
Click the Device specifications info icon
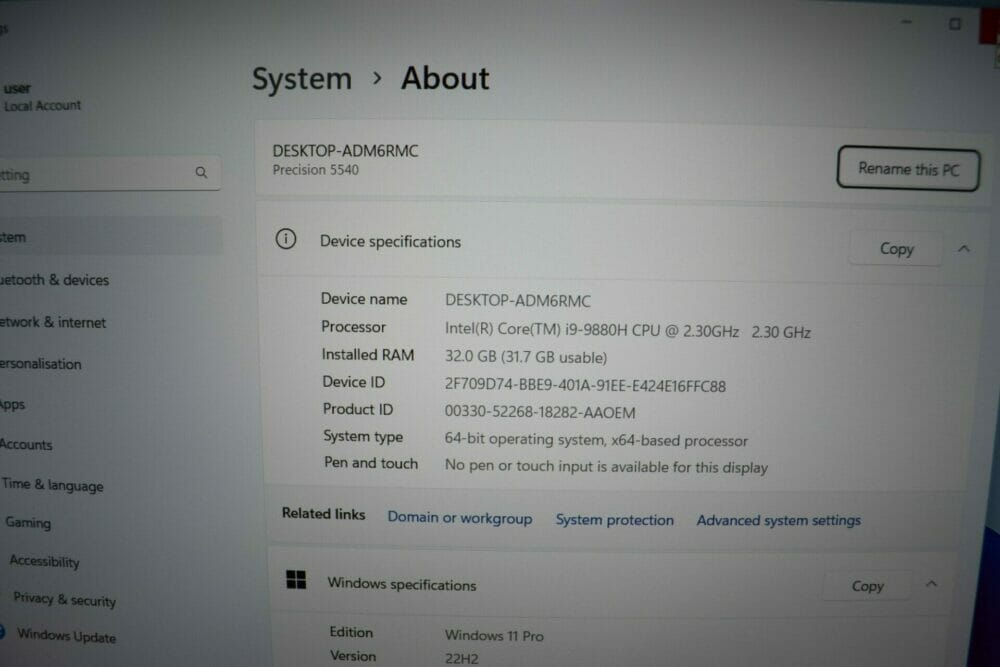tap(286, 239)
